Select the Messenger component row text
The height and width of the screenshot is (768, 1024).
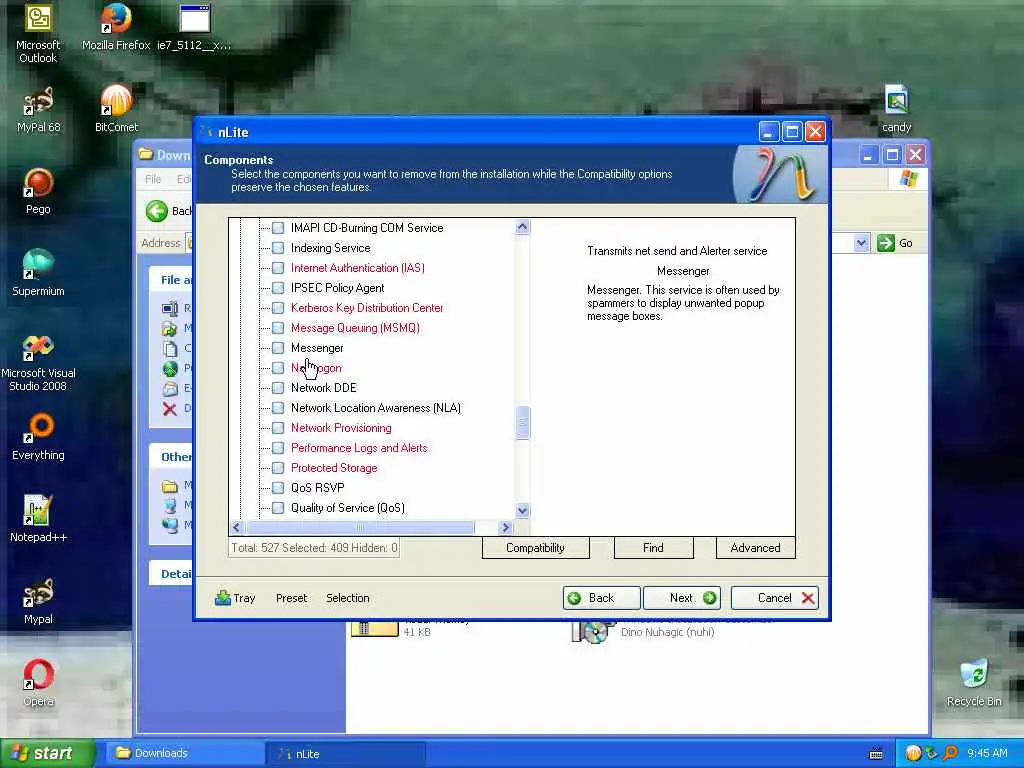tap(317, 348)
